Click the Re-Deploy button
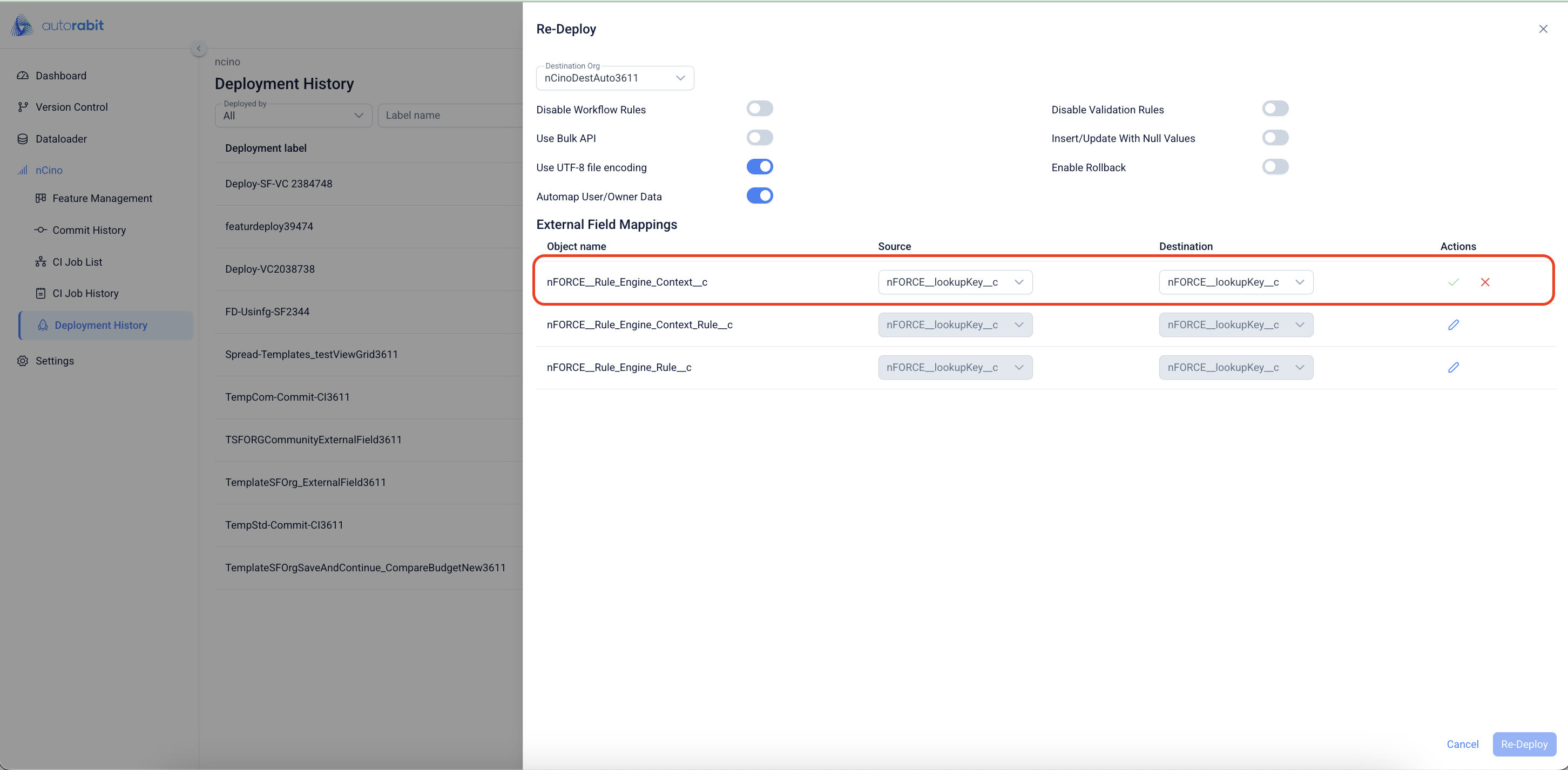 tap(1524, 744)
